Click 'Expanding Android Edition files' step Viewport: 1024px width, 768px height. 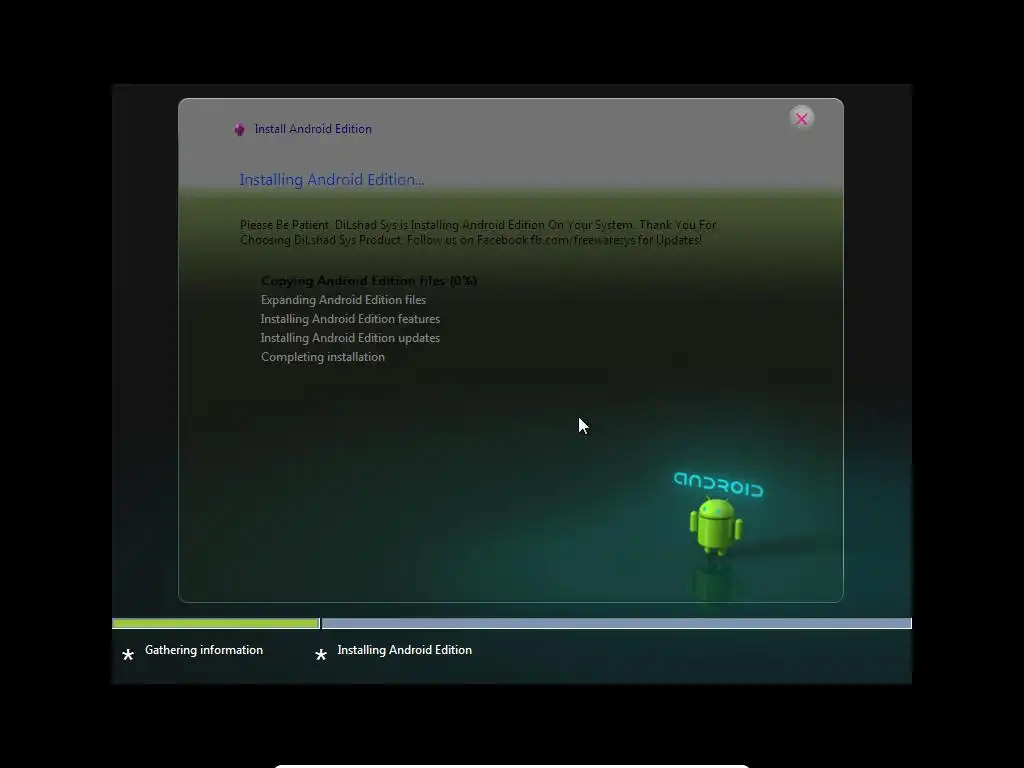tap(344, 300)
